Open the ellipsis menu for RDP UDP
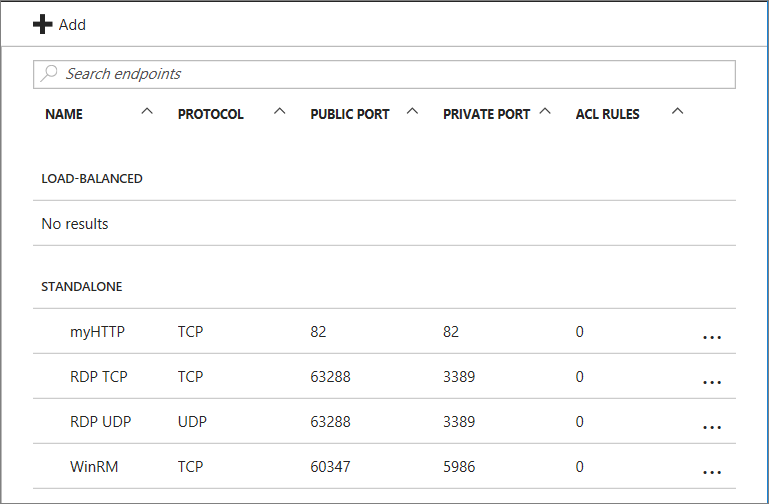The height and width of the screenshot is (504, 769). (712, 428)
